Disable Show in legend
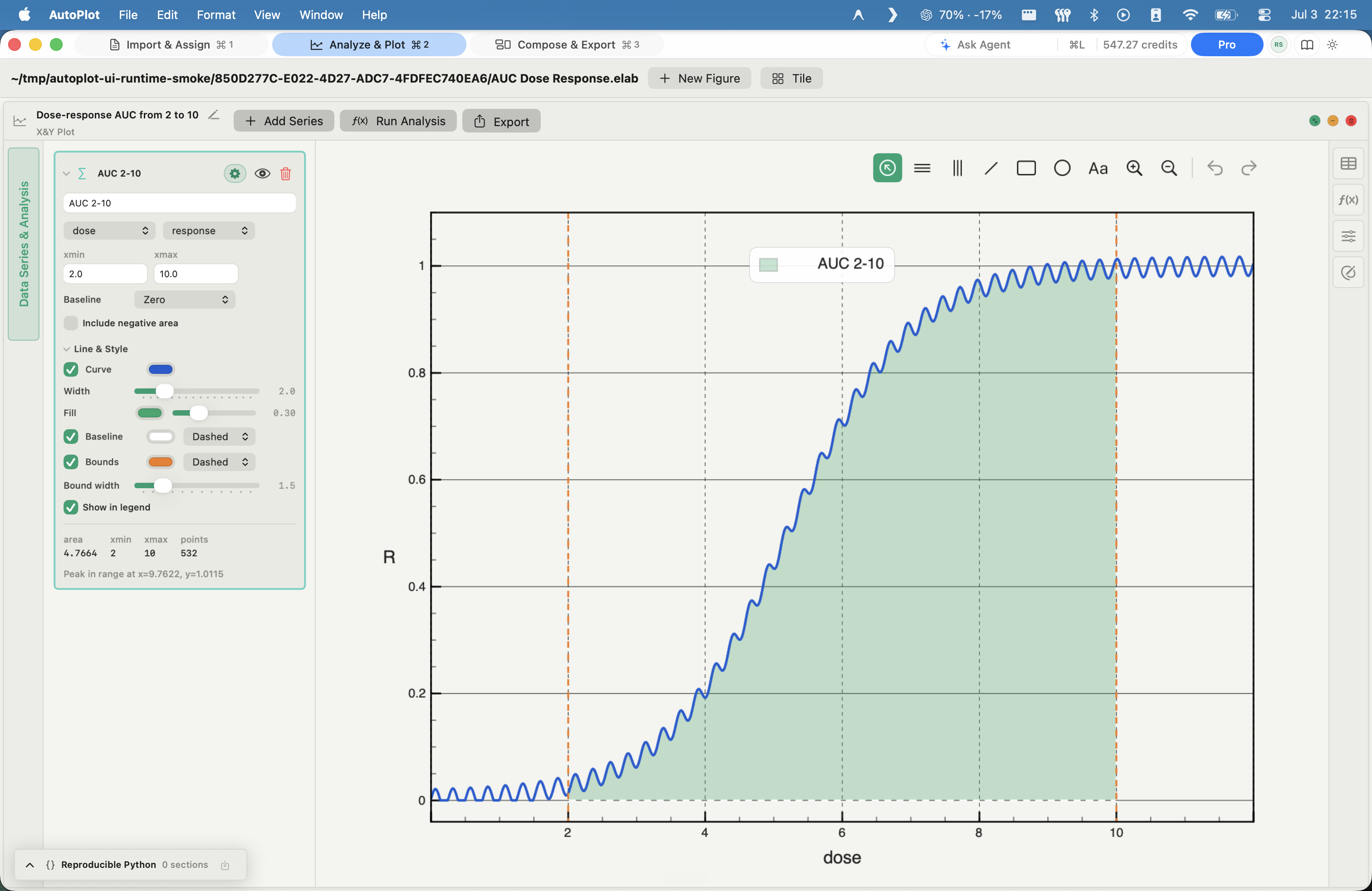 71,507
